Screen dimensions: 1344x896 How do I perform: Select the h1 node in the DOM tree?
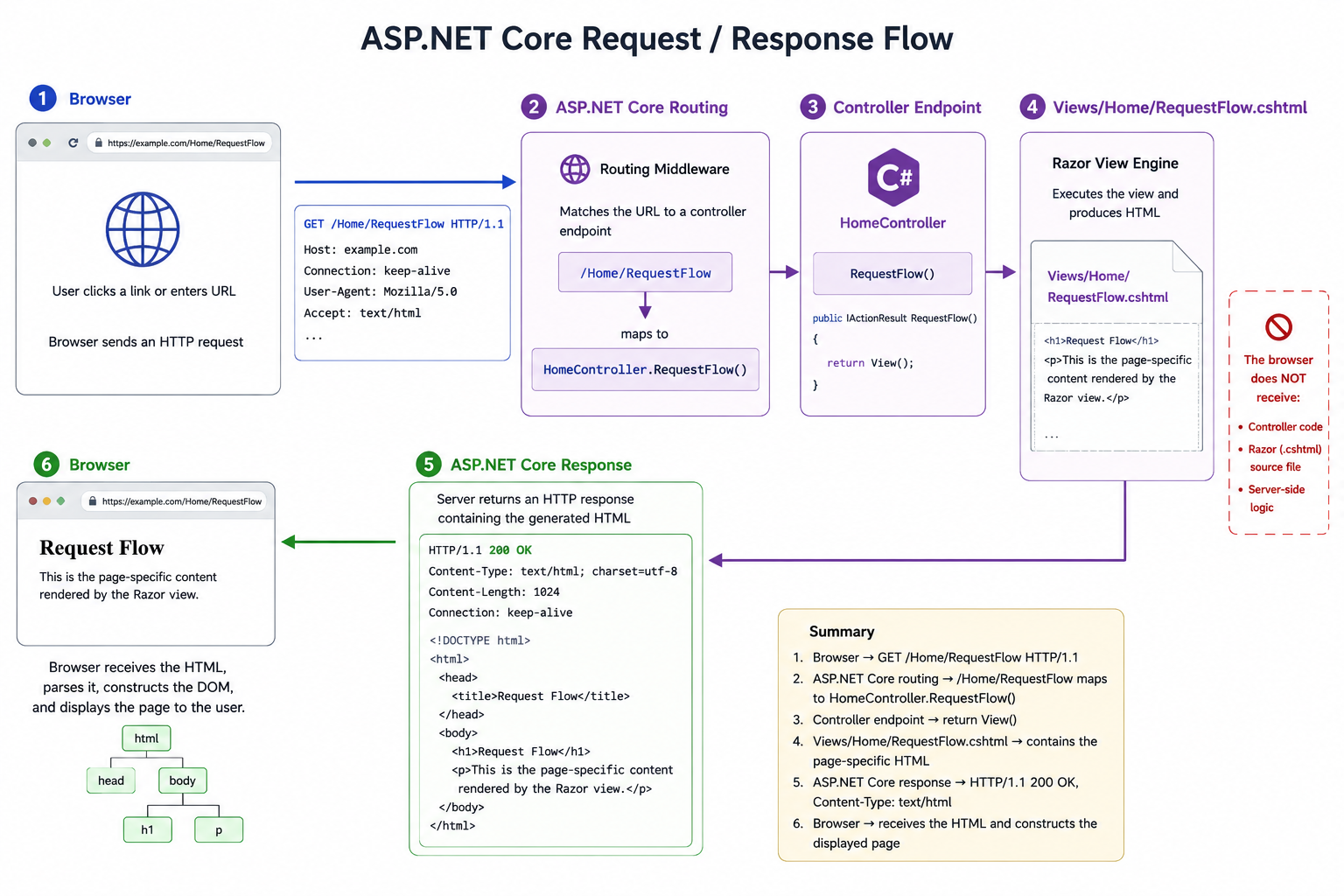[x=147, y=829]
